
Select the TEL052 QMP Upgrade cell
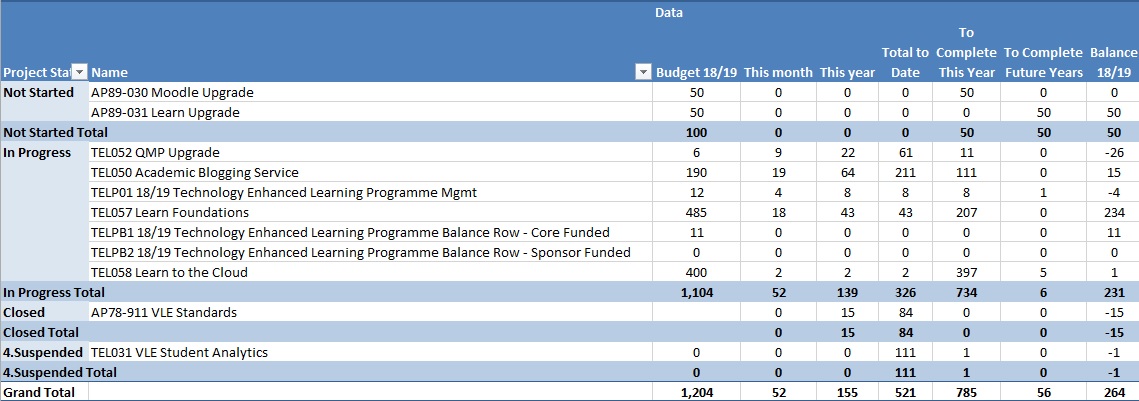155,152
